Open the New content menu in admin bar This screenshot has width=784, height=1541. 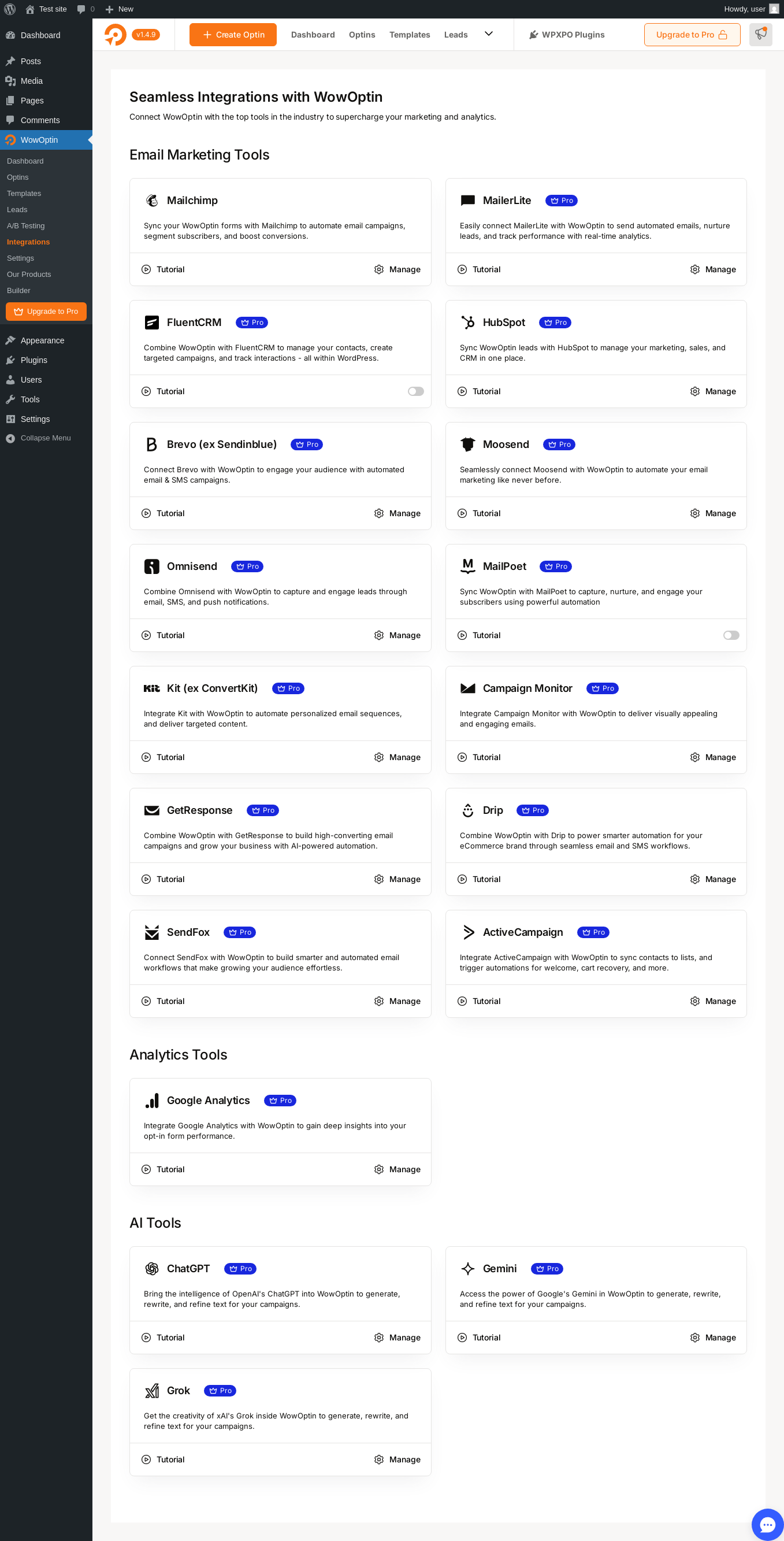[119, 9]
